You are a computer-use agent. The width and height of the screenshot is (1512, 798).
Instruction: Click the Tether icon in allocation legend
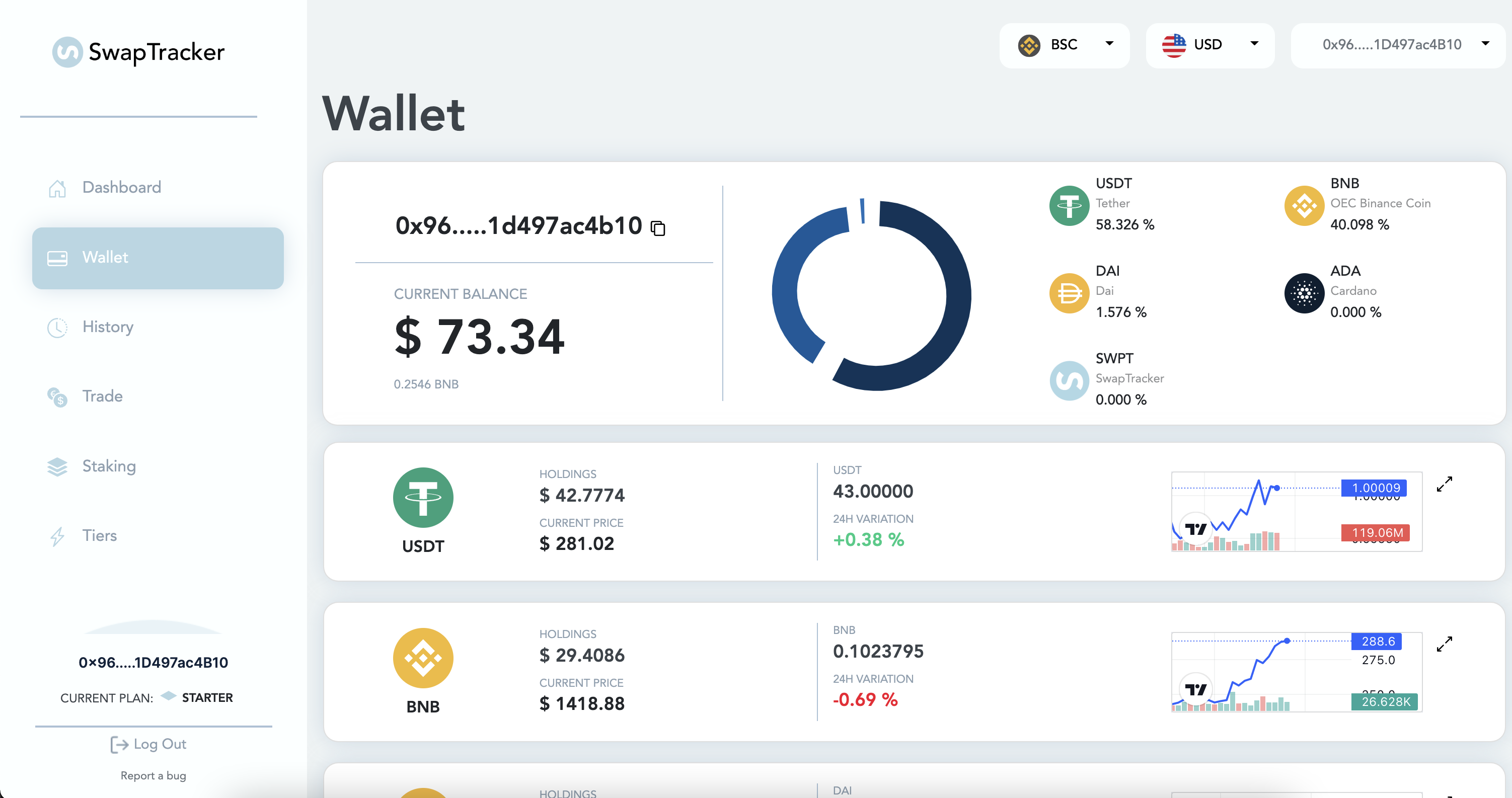pos(1069,205)
